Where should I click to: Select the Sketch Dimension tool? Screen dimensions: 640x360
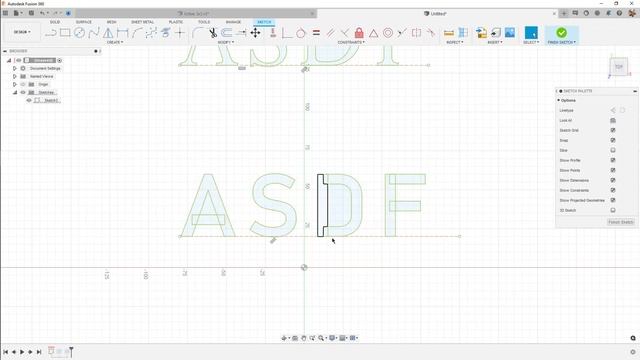coord(122,33)
